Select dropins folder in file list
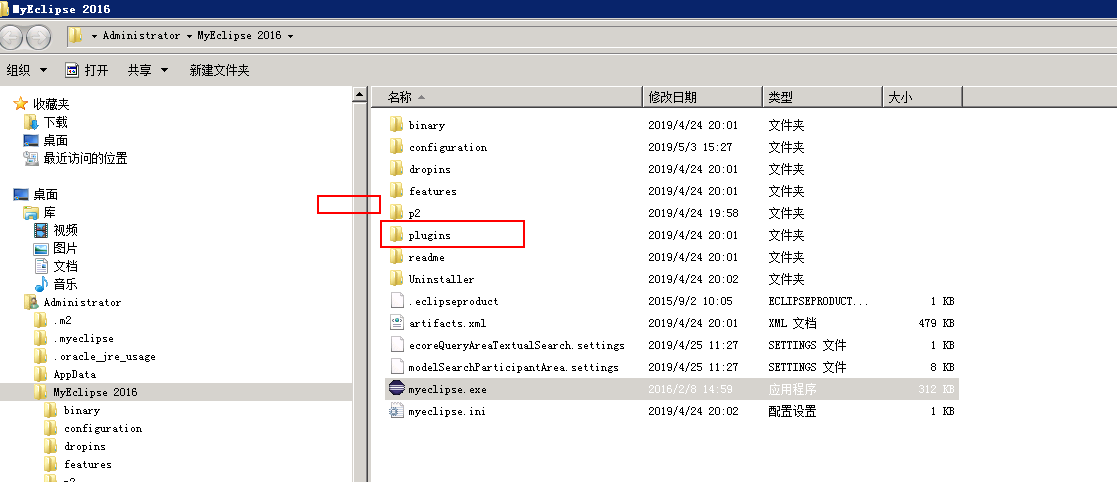 tap(430, 169)
